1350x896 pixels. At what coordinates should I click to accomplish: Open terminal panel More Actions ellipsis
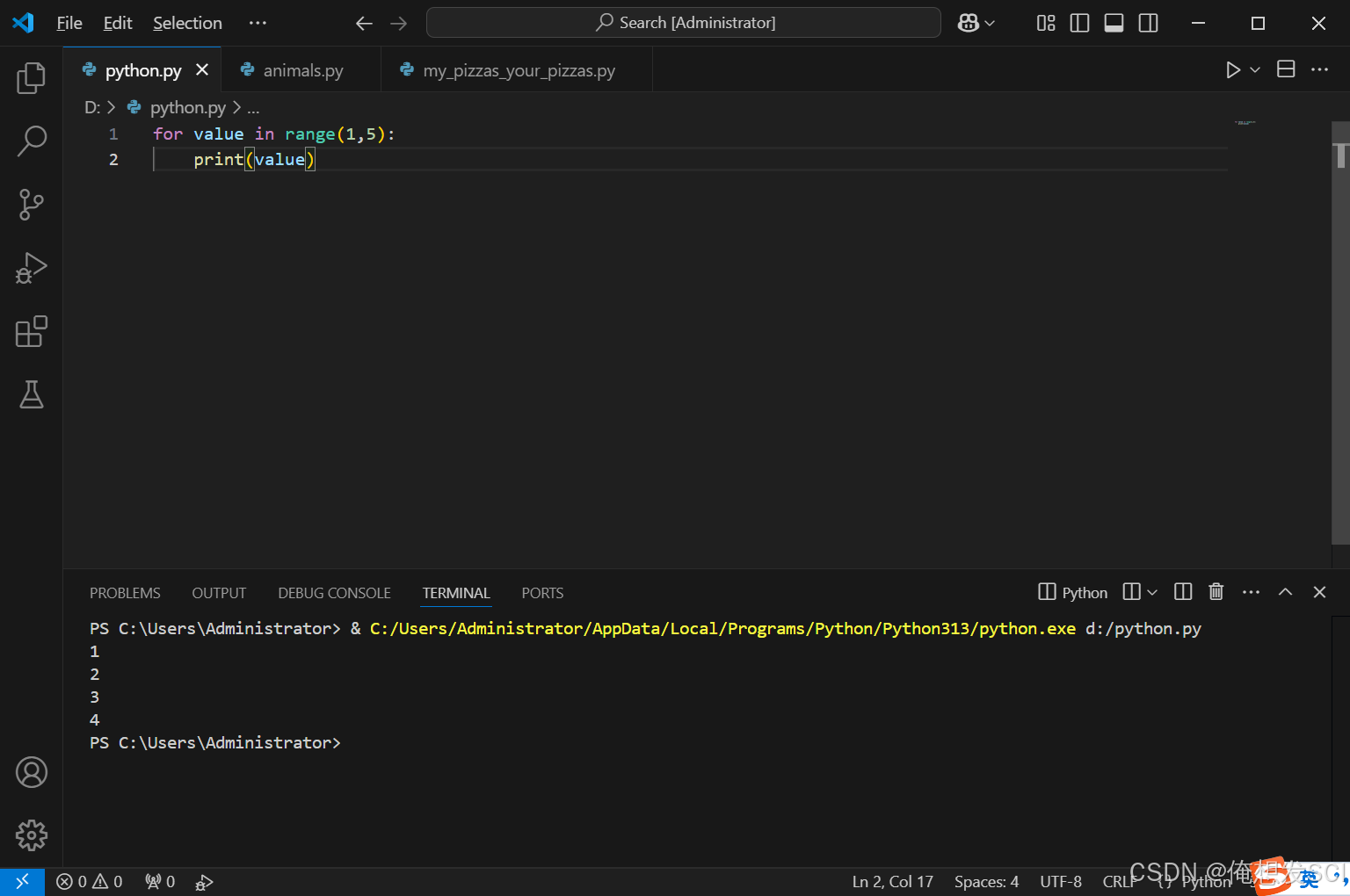[1251, 592]
